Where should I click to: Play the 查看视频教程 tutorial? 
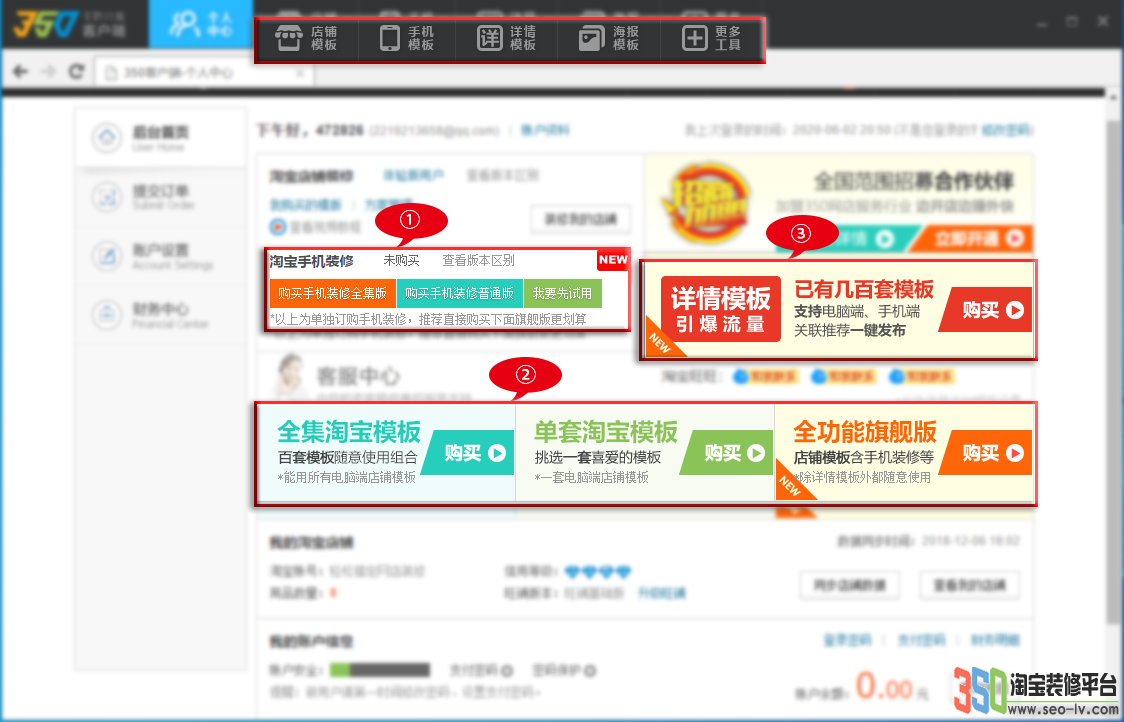(315, 227)
